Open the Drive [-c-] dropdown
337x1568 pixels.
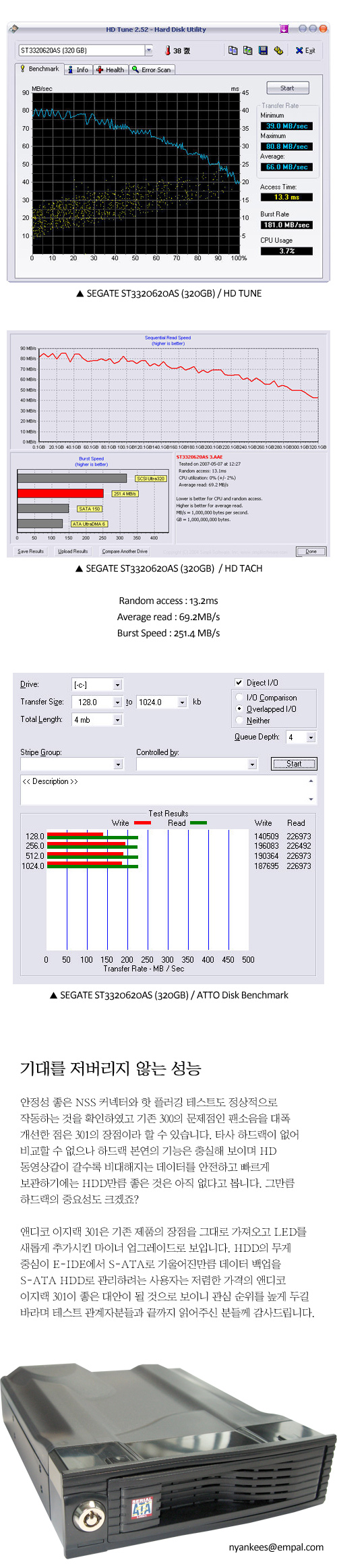click(117, 684)
